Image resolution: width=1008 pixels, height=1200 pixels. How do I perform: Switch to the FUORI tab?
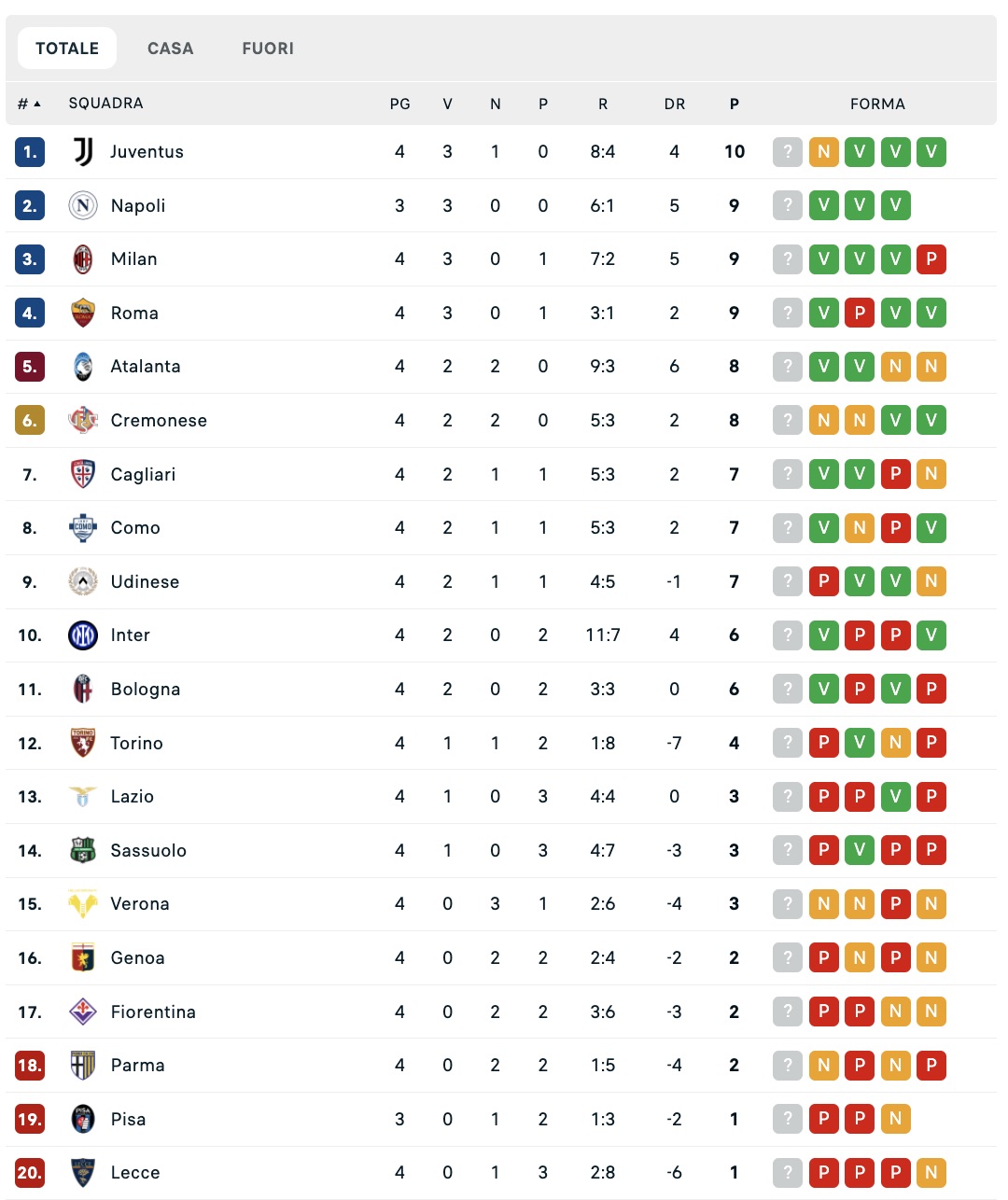coord(268,49)
